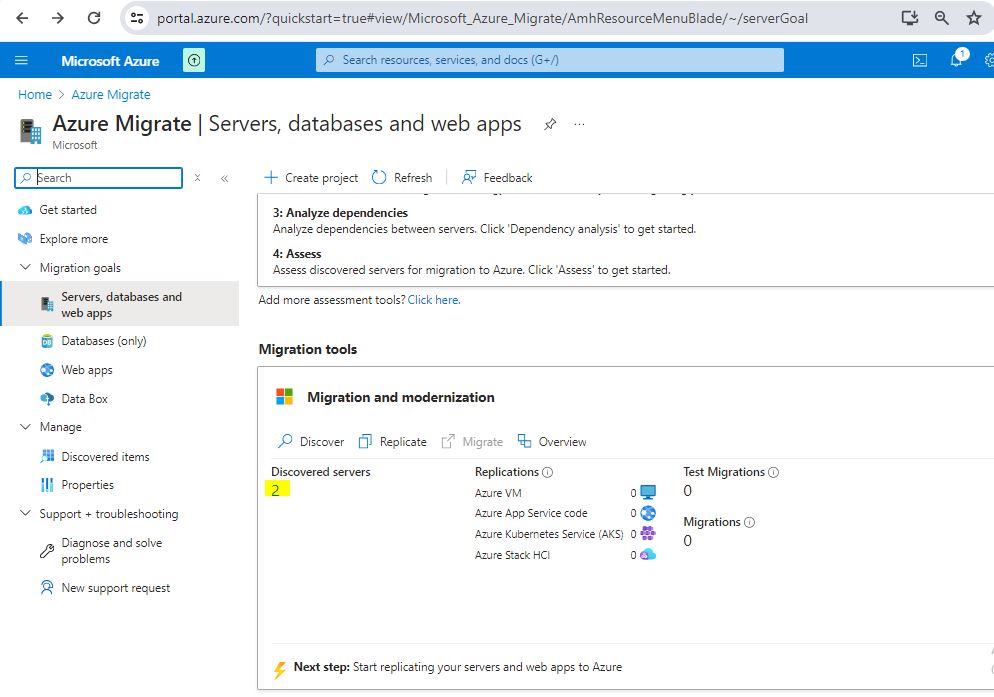The width and height of the screenshot is (994, 697).
Task: Click the Create project button
Action: coord(311,178)
